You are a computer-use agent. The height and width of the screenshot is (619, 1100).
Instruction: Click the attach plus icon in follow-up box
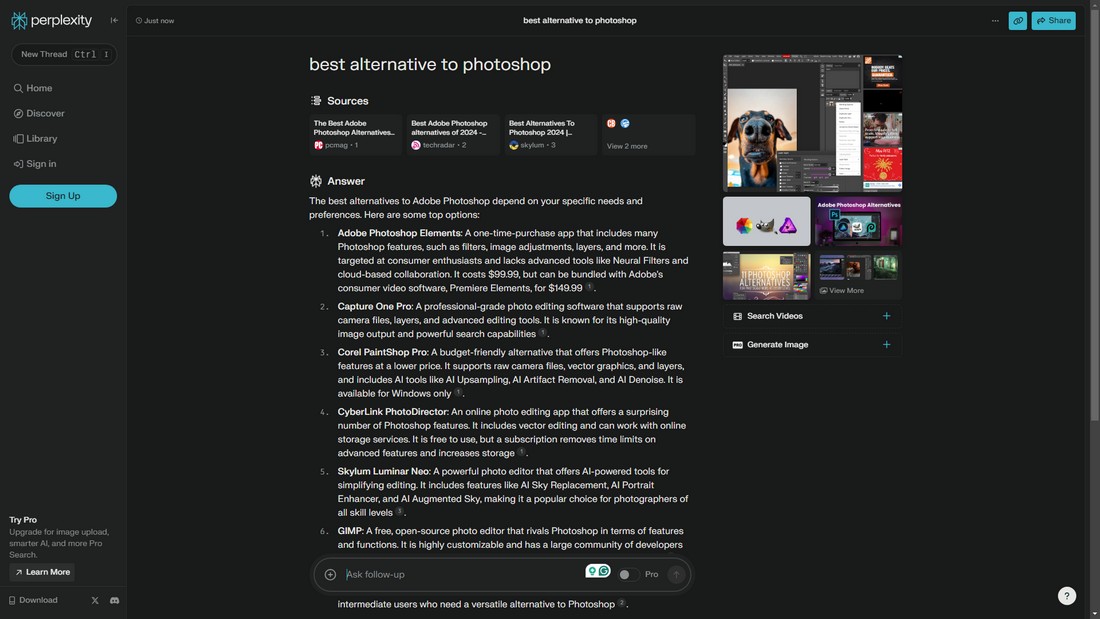tap(330, 575)
